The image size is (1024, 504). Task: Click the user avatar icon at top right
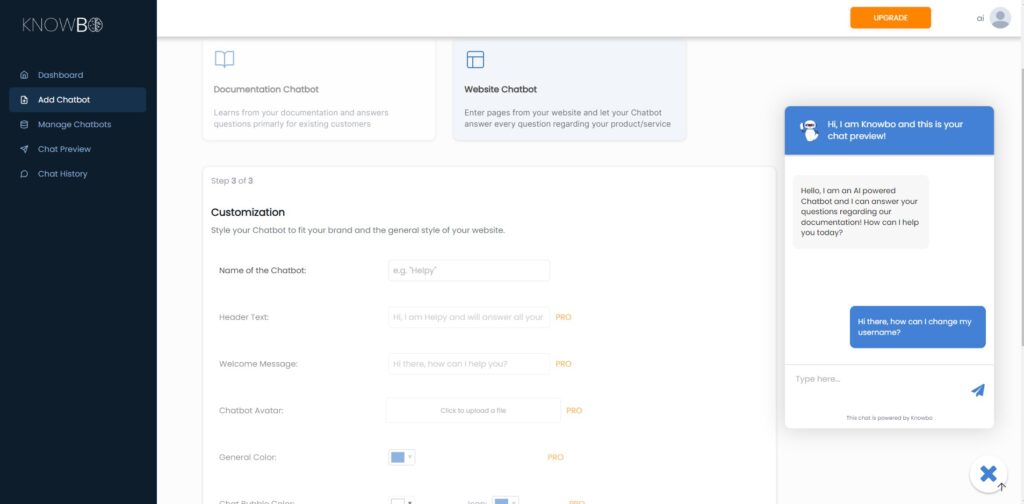click(1000, 18)
